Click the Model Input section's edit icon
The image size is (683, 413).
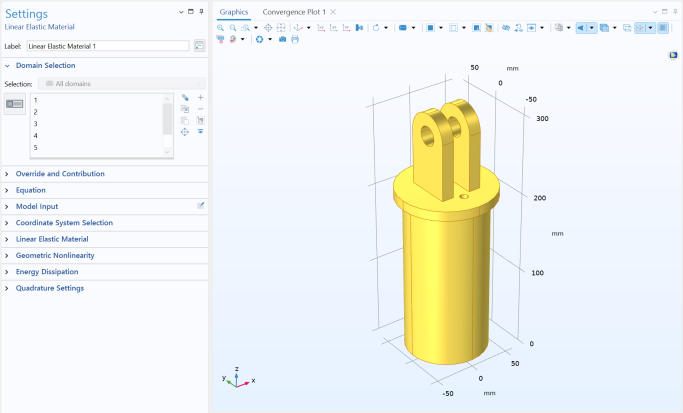click(200, 206)
